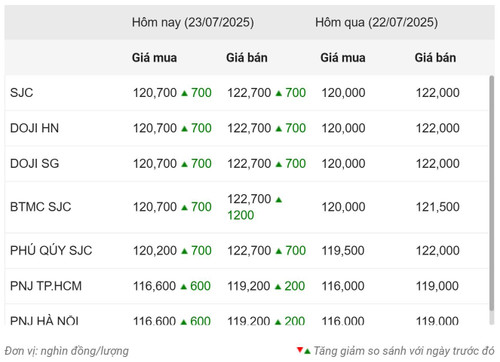This screenshot has width=500, height=362.
Task: Click the DOJI HN row label
Action: (x=34, y=128)
